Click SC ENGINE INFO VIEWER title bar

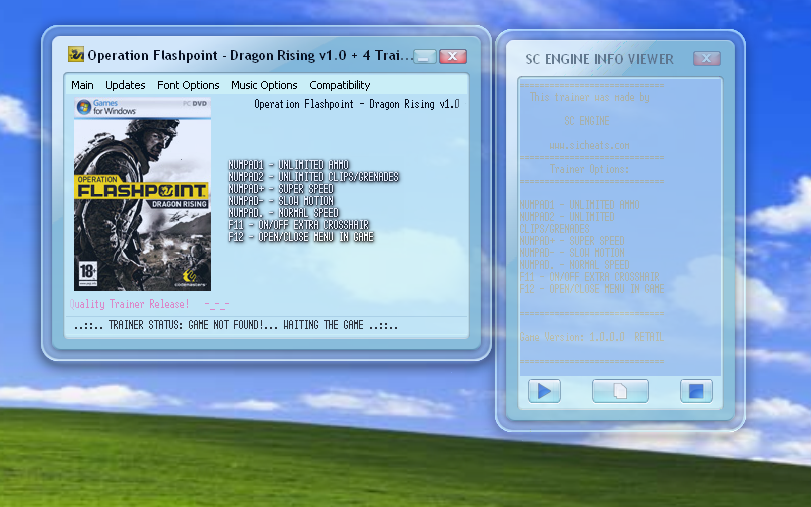pos(600,59)
